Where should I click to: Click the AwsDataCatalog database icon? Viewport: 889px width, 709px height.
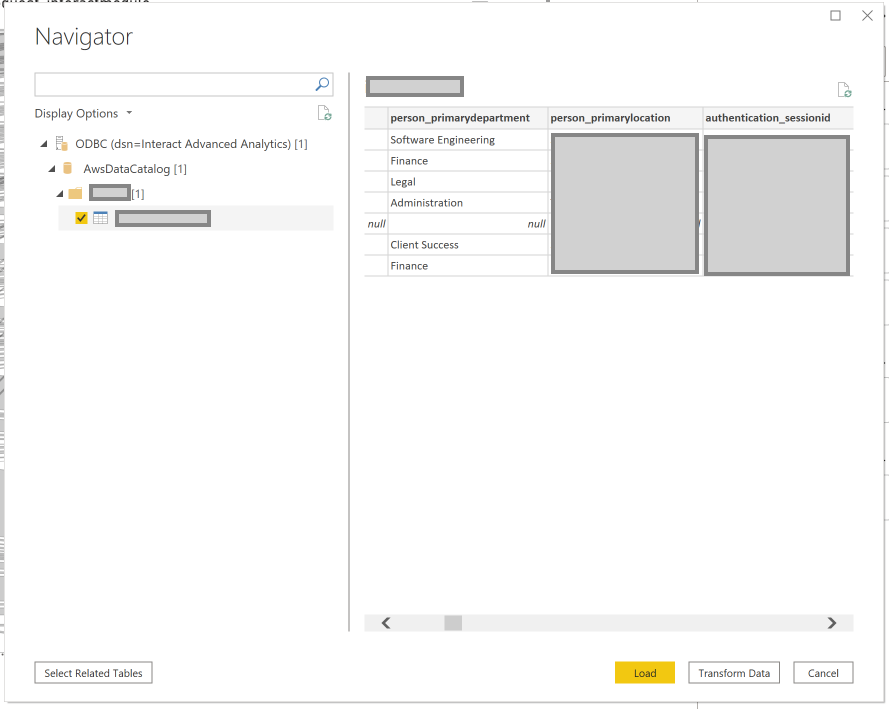[67, 168]
